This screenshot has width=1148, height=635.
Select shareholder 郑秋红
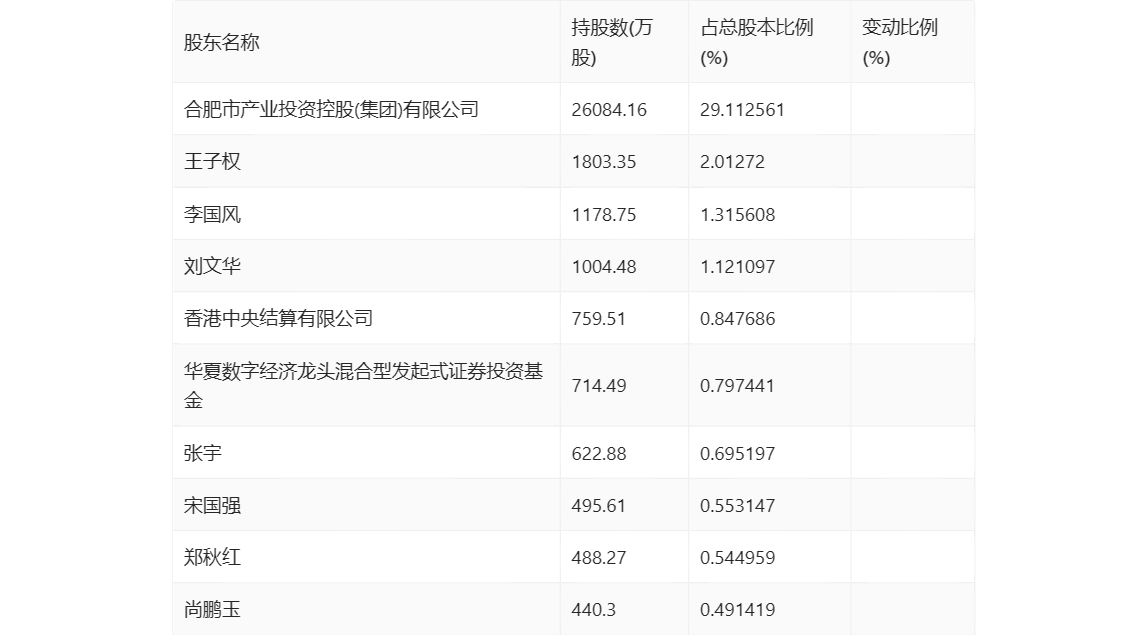click(212, 557)
